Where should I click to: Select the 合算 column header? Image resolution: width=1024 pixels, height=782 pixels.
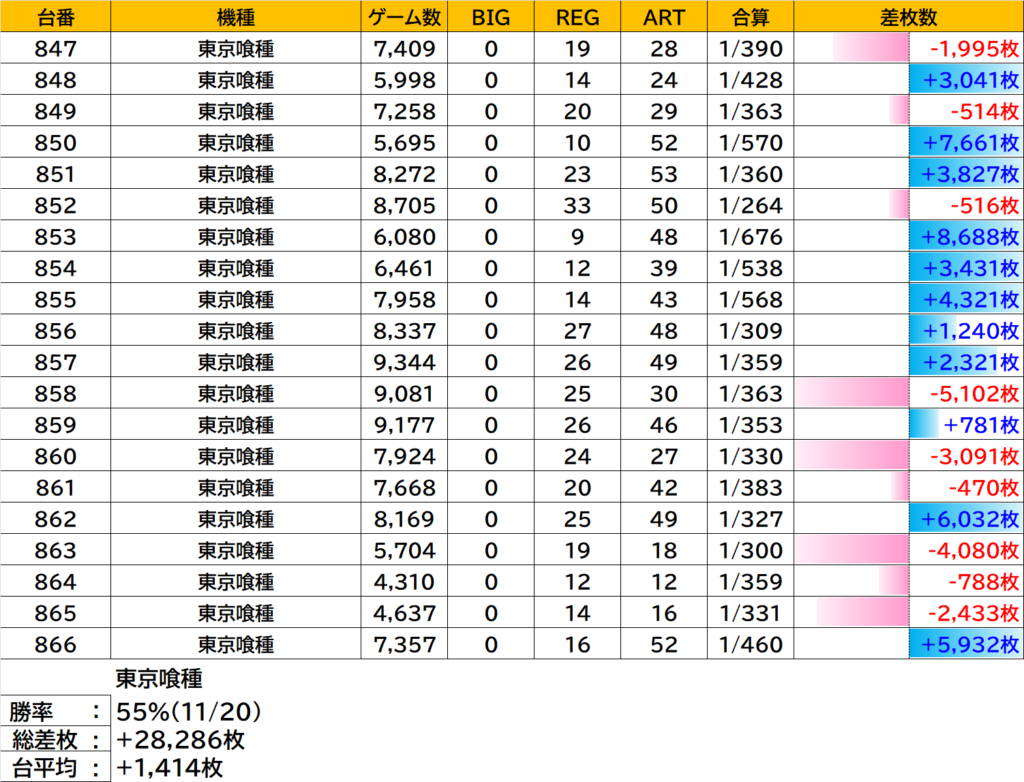point(750,17)
